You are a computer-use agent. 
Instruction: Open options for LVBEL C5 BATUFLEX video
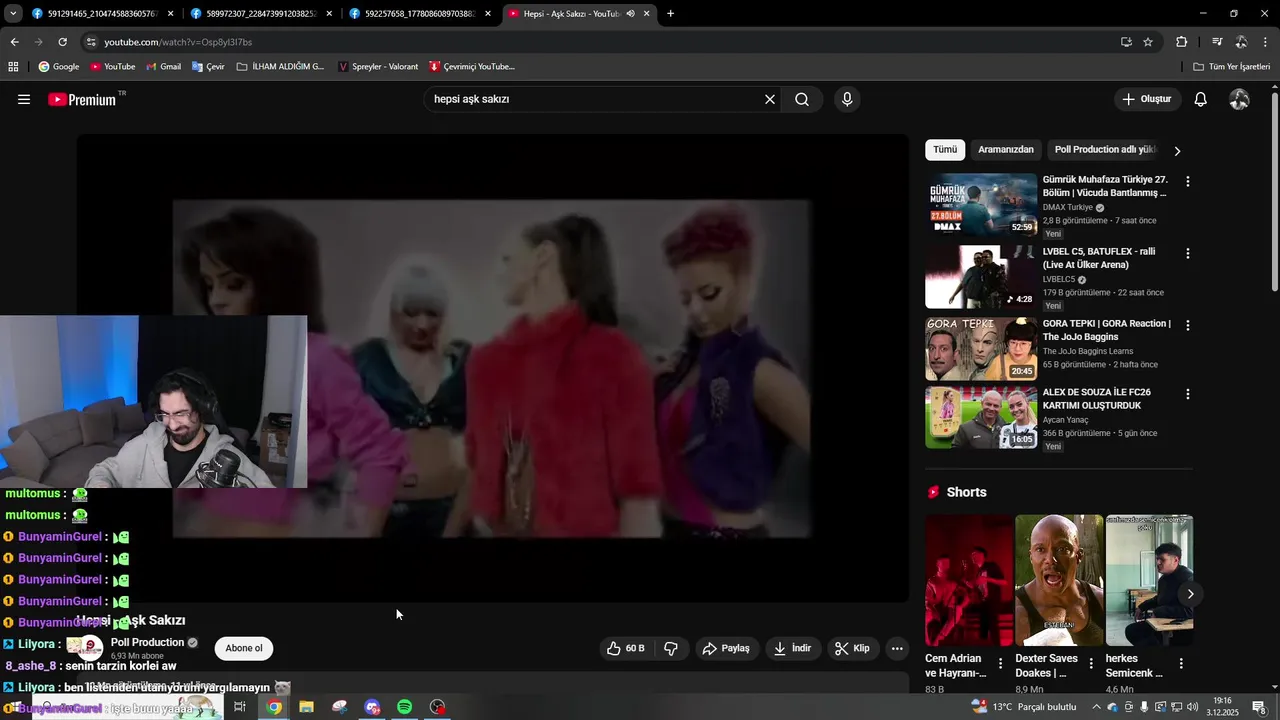pos(1188,254)
